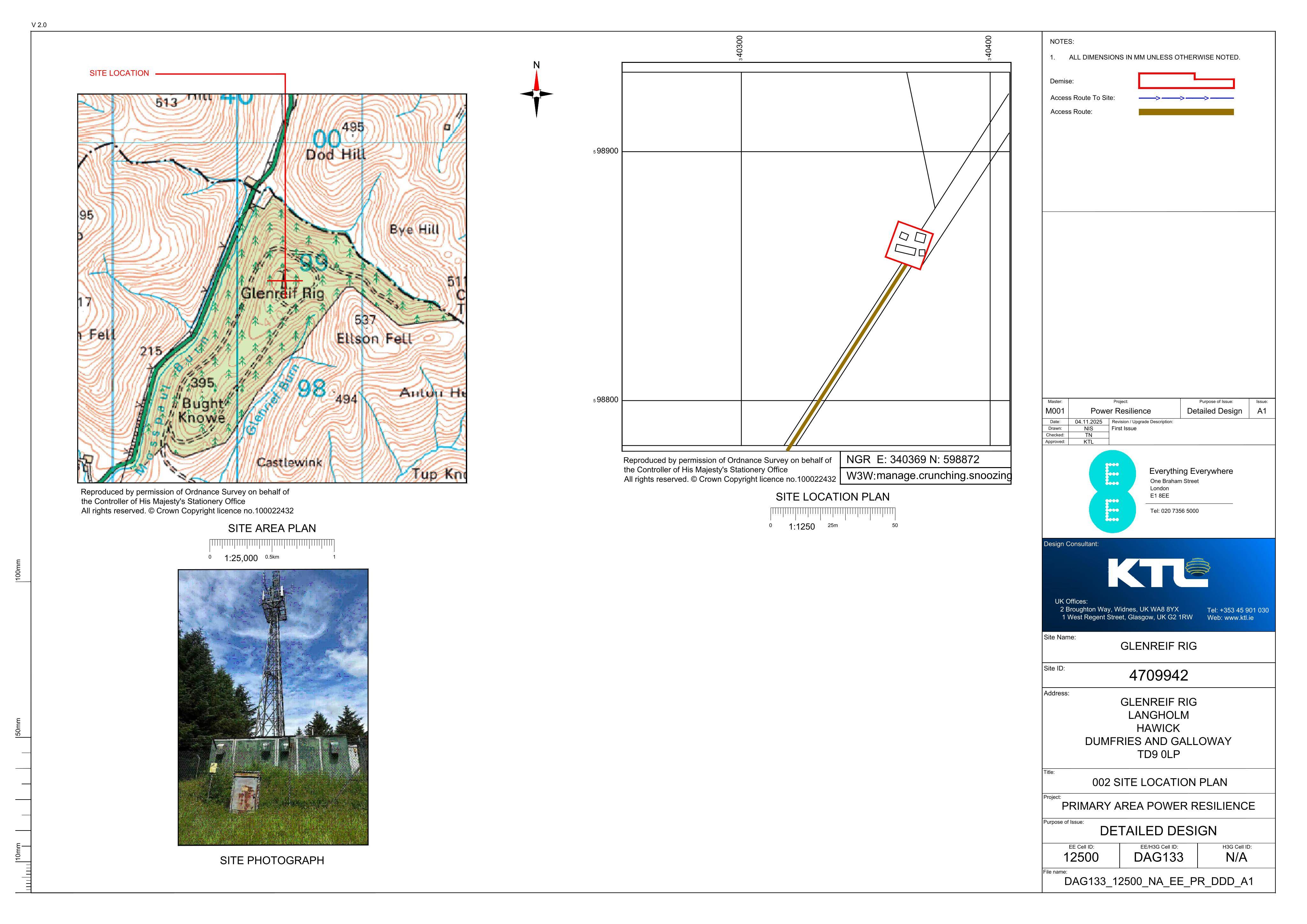Click the red demise outline legend symbol

1186,81
